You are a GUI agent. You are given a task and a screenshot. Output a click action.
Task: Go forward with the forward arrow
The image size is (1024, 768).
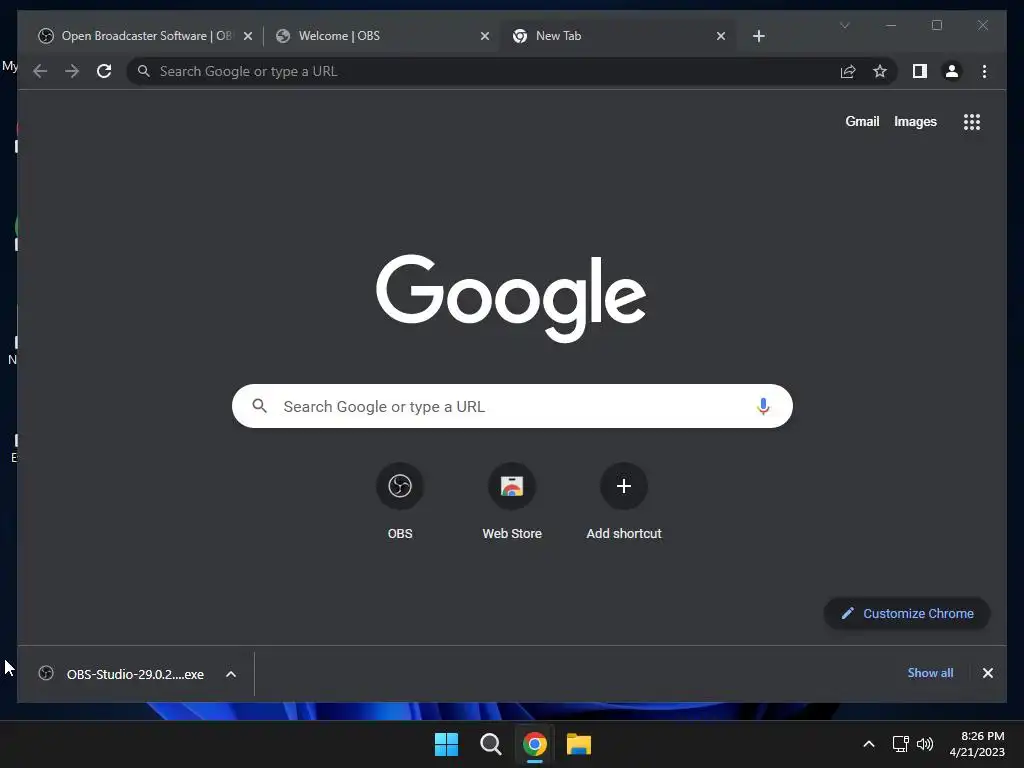click(x=72, y=71)
